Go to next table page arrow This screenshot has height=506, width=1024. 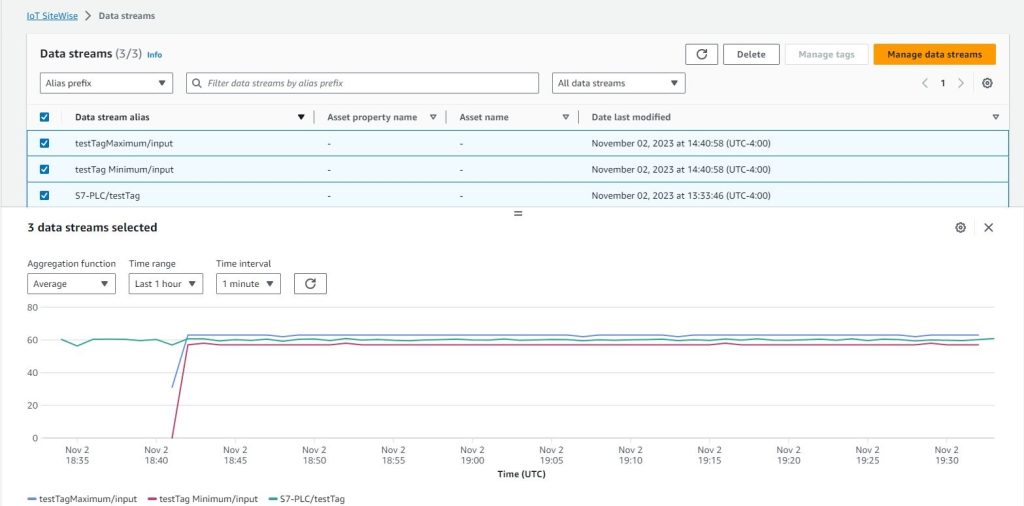tap(961, 83)
